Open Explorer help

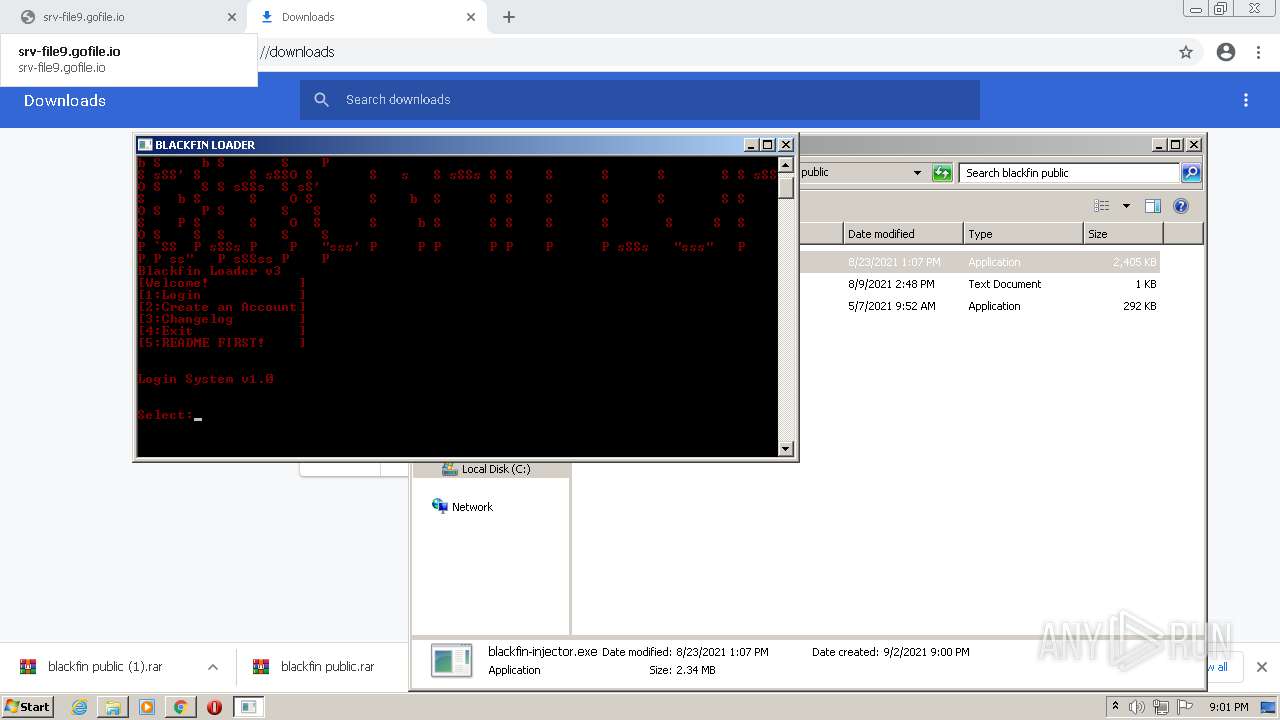click(x=1181, y=206)
